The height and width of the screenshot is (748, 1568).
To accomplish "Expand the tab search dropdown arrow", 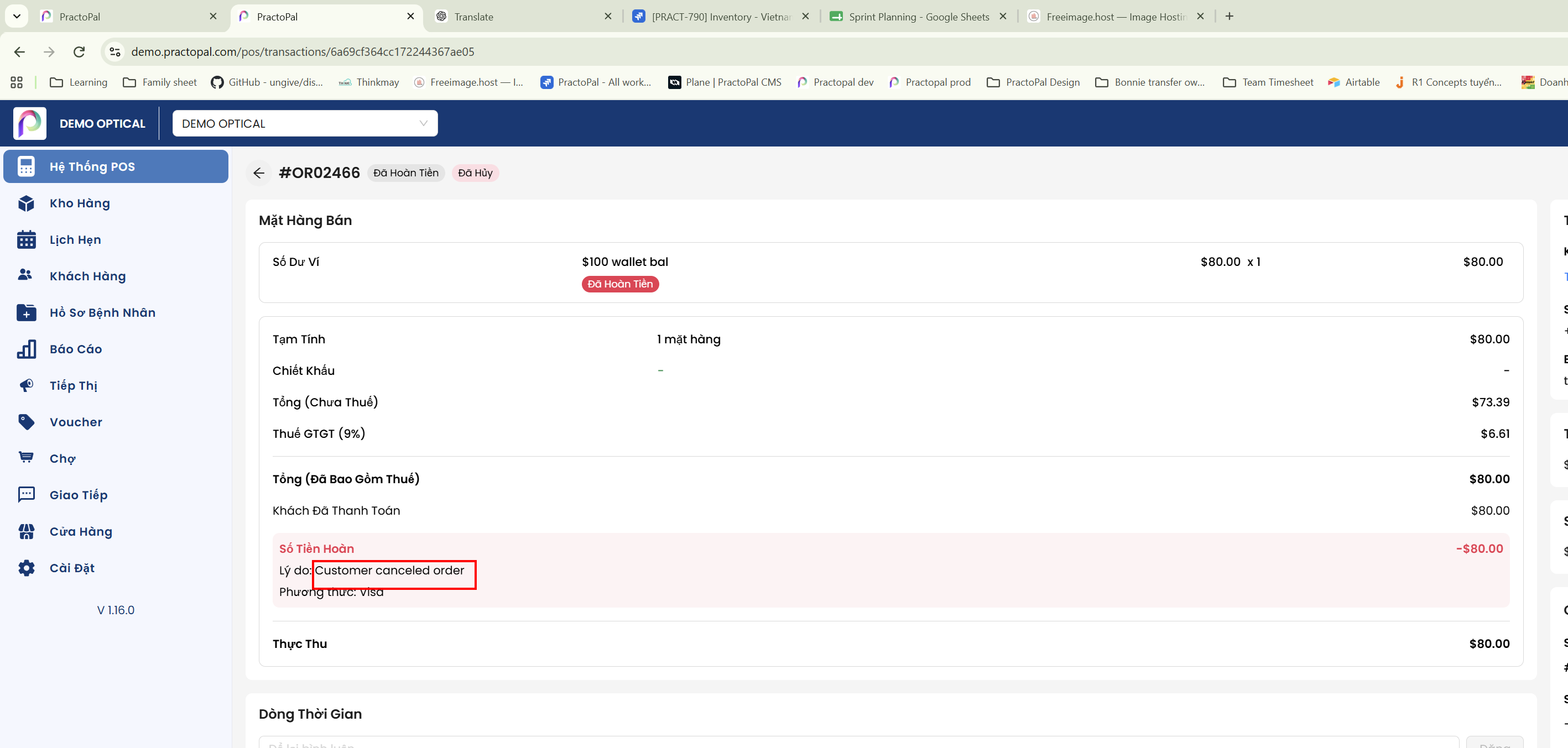I will point(17,17).
